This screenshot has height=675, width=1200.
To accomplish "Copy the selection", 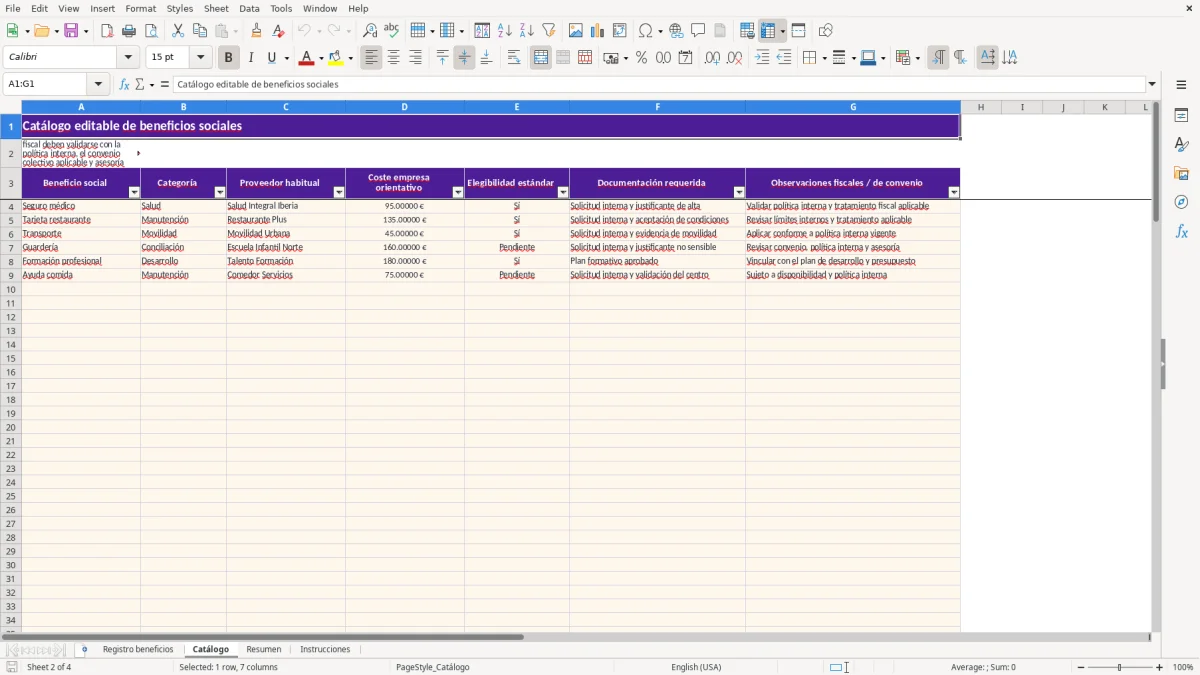I will (x=200, y=31).
